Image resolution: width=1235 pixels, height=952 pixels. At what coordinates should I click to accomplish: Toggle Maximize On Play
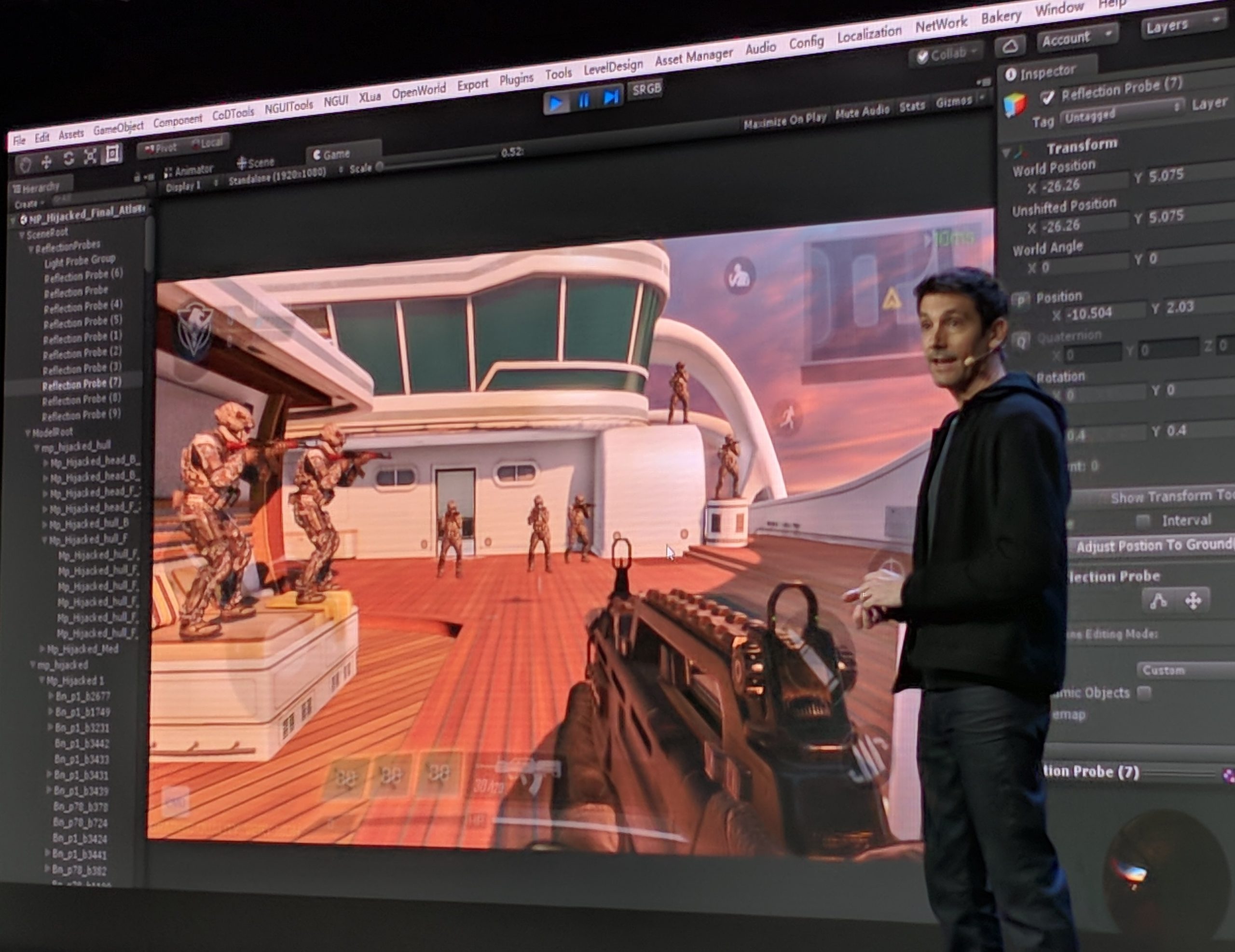pos(785,121)
